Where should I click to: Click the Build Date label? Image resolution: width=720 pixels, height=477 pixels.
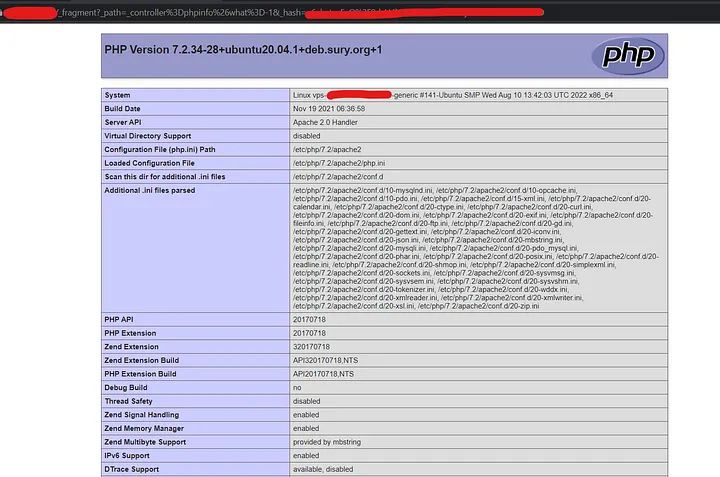(x=122, y=109)
